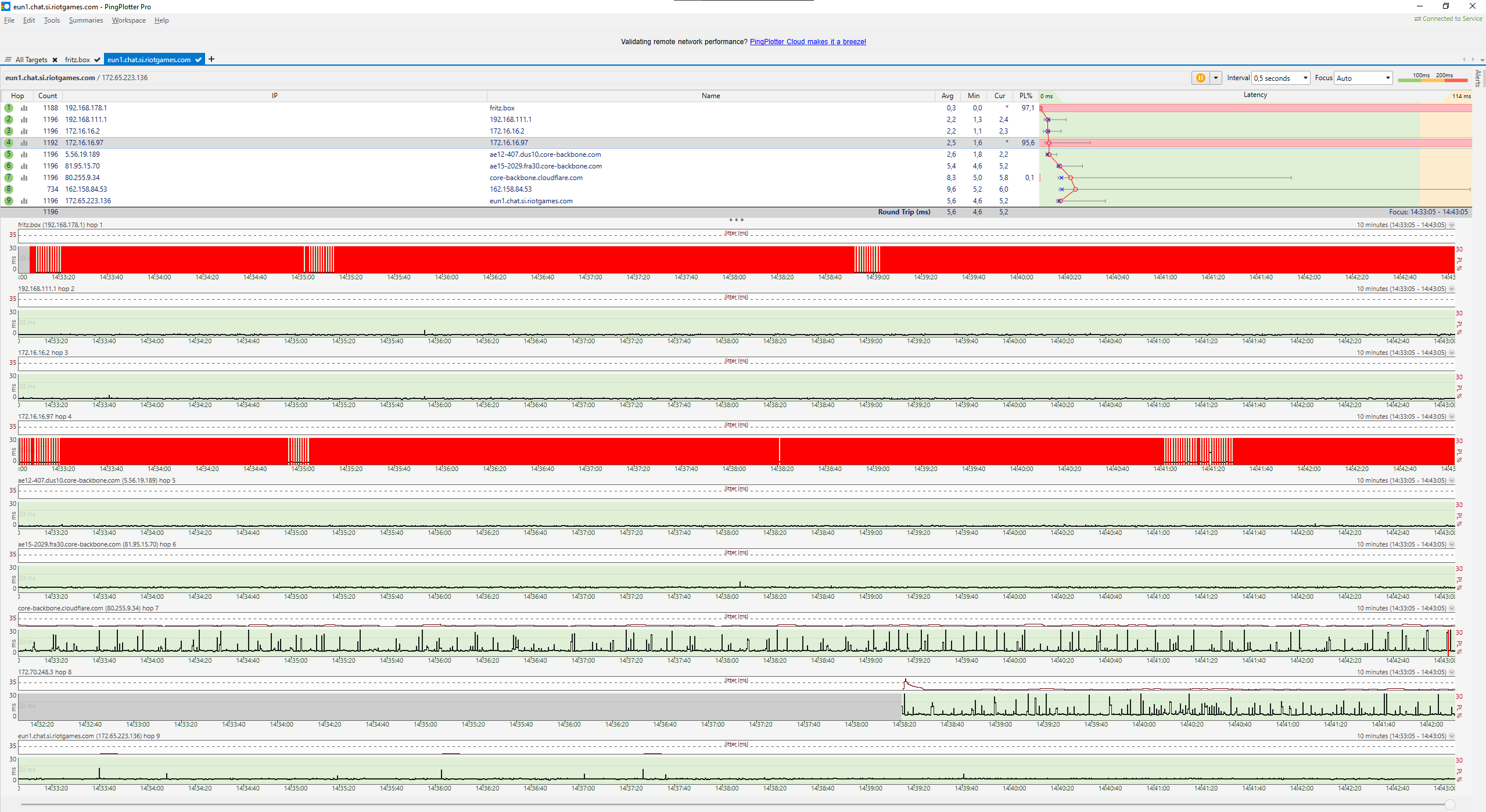
Task: Open the Interval 0,5 seconds dropdown
Action: click(1280, 78)
